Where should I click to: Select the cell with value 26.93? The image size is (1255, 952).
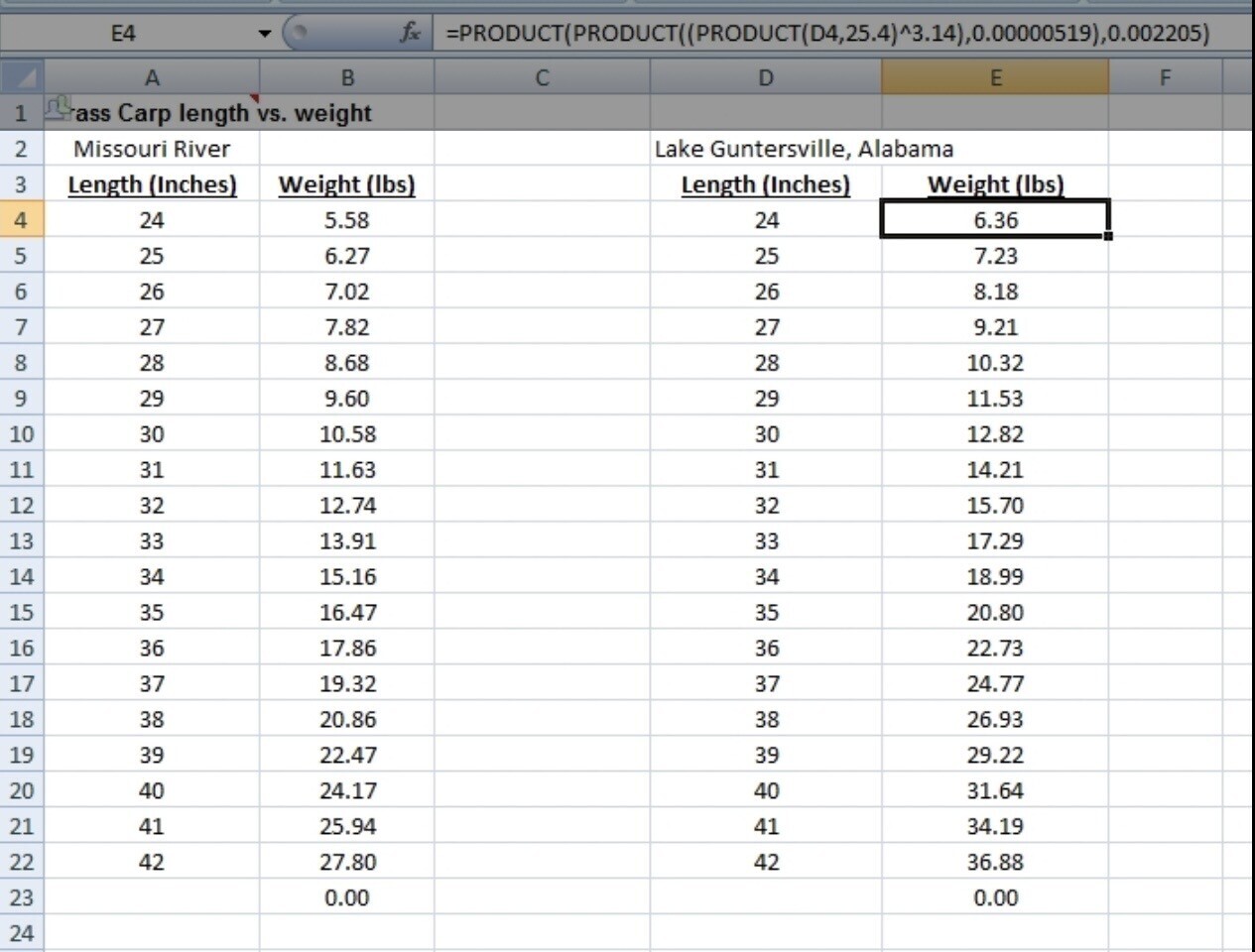[995, 720]
